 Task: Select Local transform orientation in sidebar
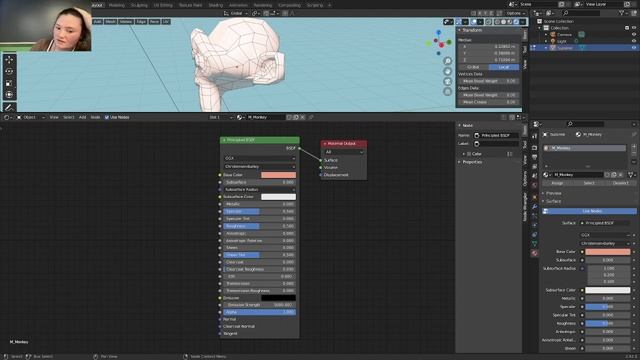pyautogui.click(x=504, y=67)
